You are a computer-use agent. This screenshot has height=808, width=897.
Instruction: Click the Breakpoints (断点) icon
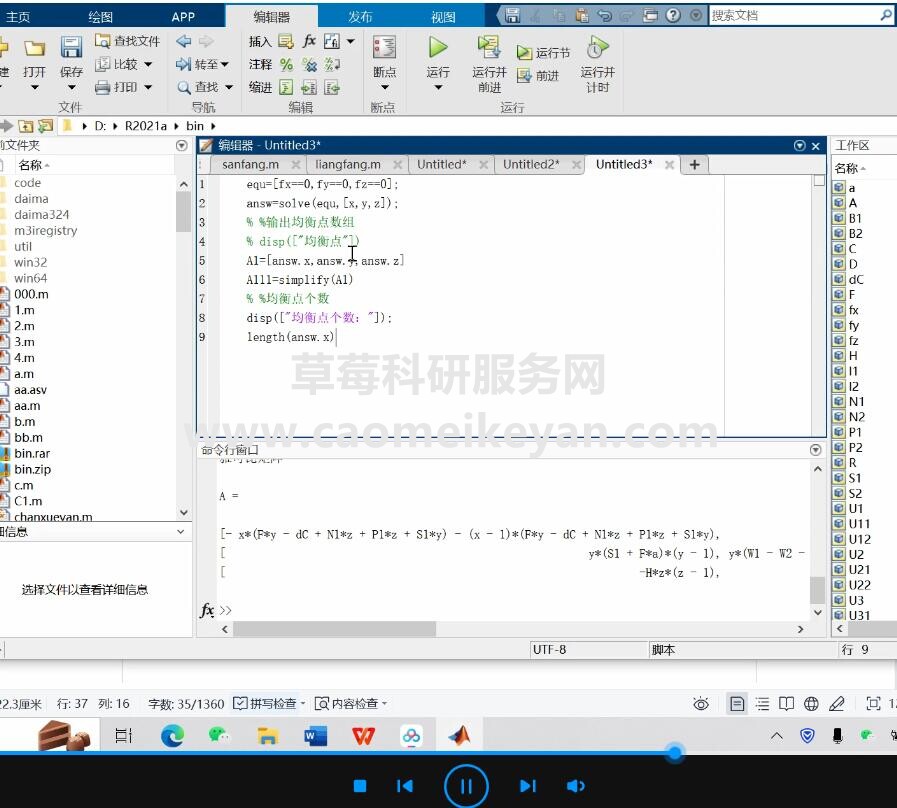(x=384, y=47)
